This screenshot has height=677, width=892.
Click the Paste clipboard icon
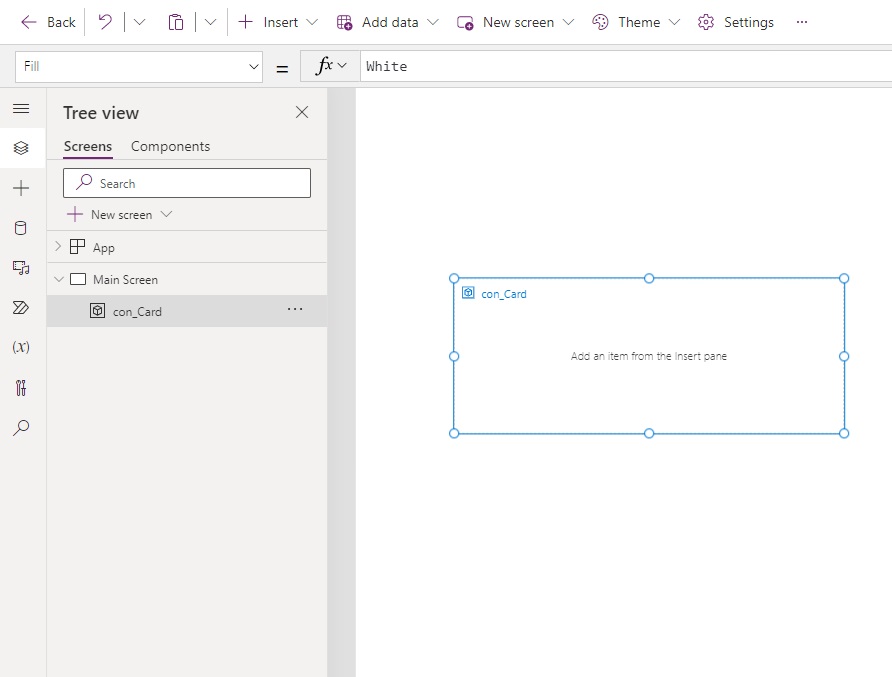176,22
